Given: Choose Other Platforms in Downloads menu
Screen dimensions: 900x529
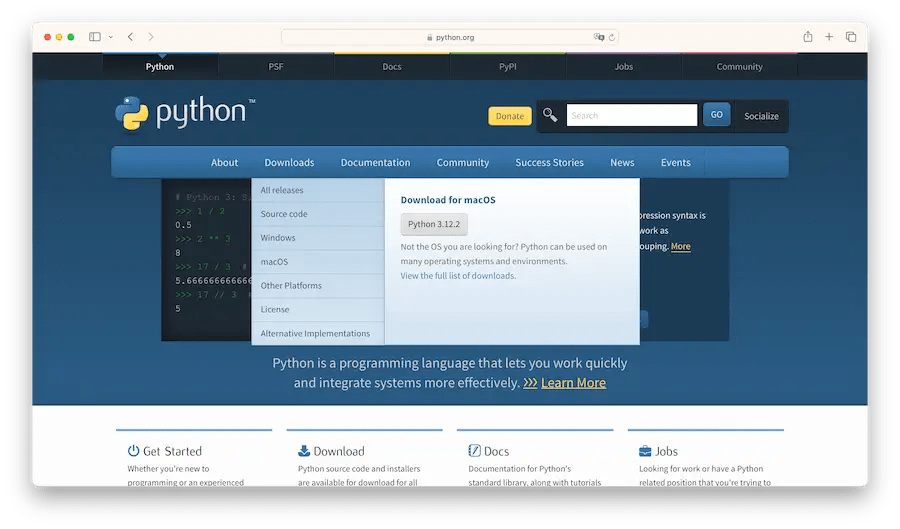Looking at the screenshot, I should (x=318, y=286).
